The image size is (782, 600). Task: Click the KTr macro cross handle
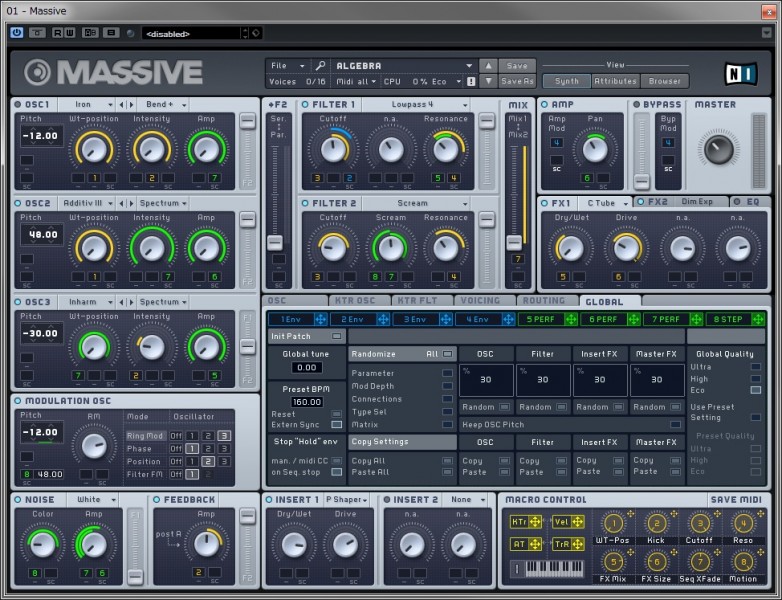point(535,522)
